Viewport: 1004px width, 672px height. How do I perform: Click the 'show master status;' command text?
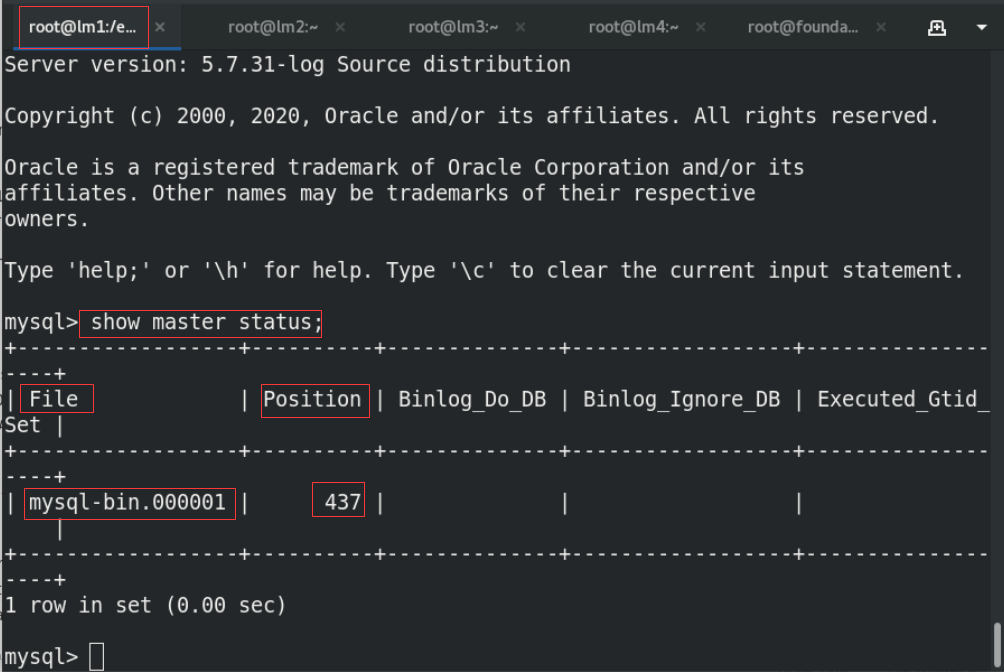[206, 322]
